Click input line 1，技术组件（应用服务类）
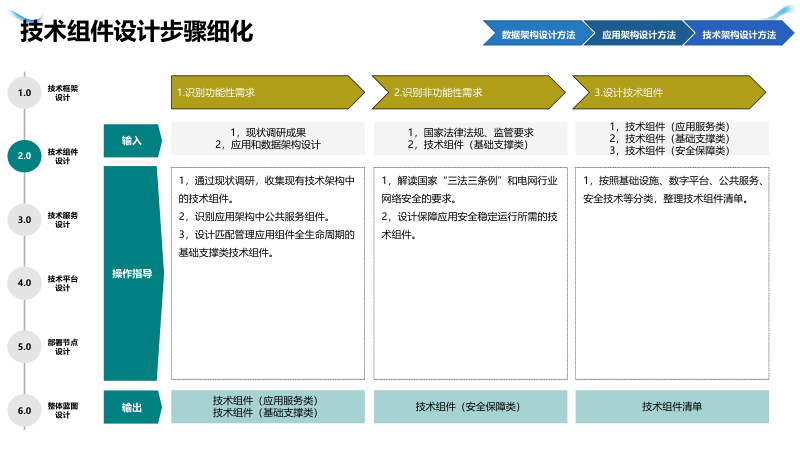 pyautogui.click(x=669, y=127)
